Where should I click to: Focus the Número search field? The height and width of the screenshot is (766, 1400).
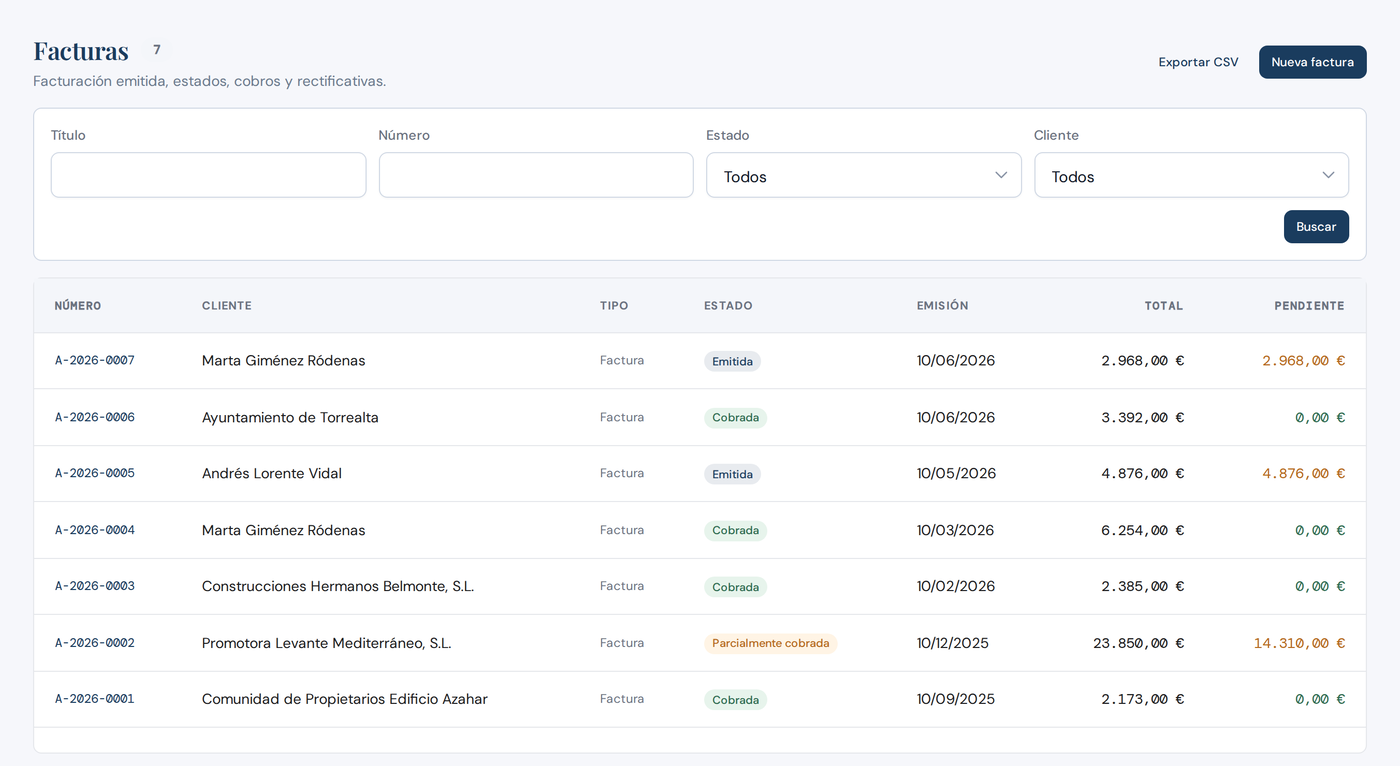click(536, 175)
